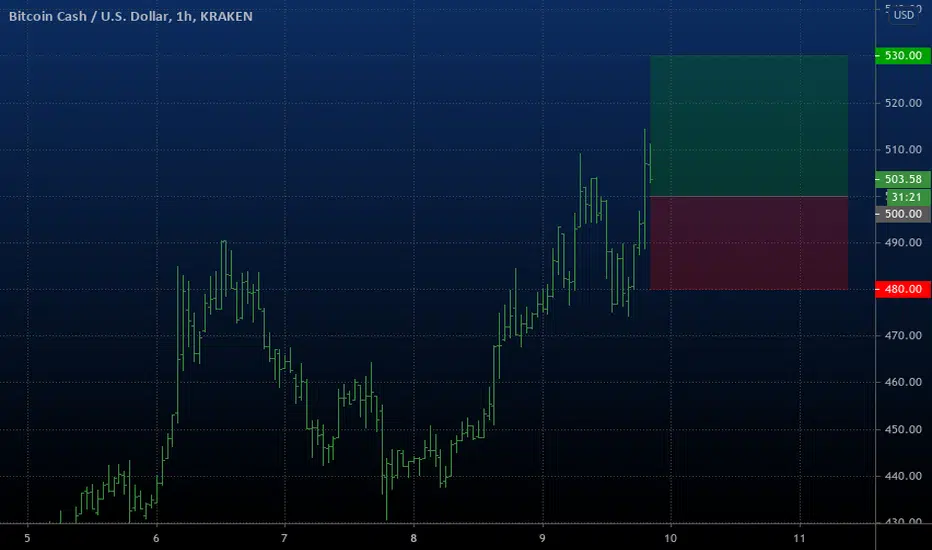Click date label 11 on the time axis
932x550 pixels.
[x=799, y=538]
